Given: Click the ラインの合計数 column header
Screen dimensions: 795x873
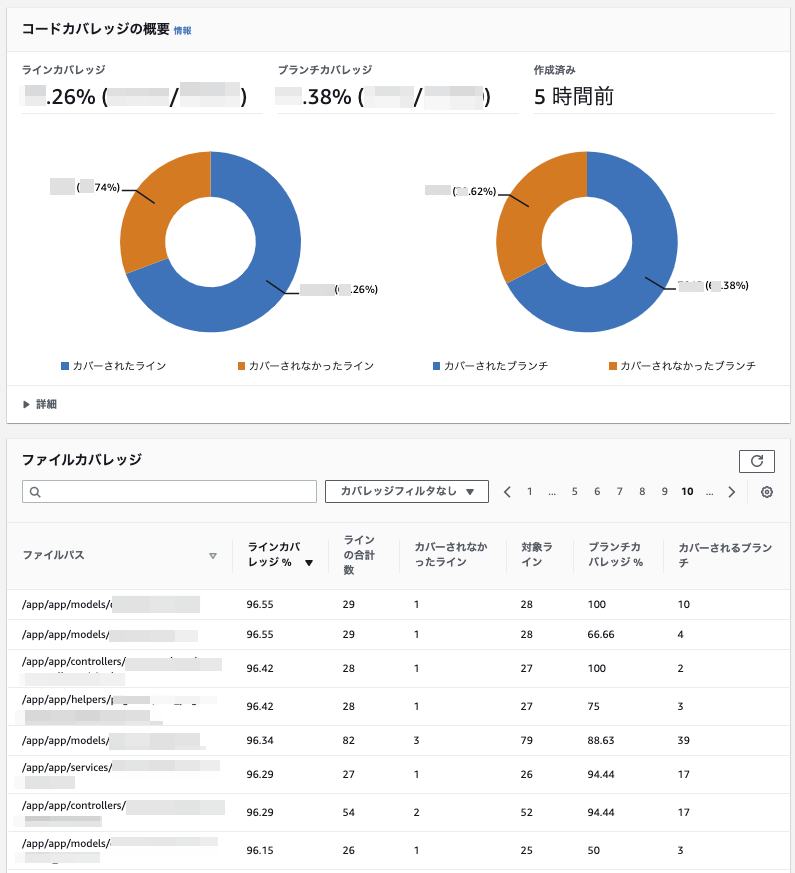Looking at the screenshot, I should point(359,555).
